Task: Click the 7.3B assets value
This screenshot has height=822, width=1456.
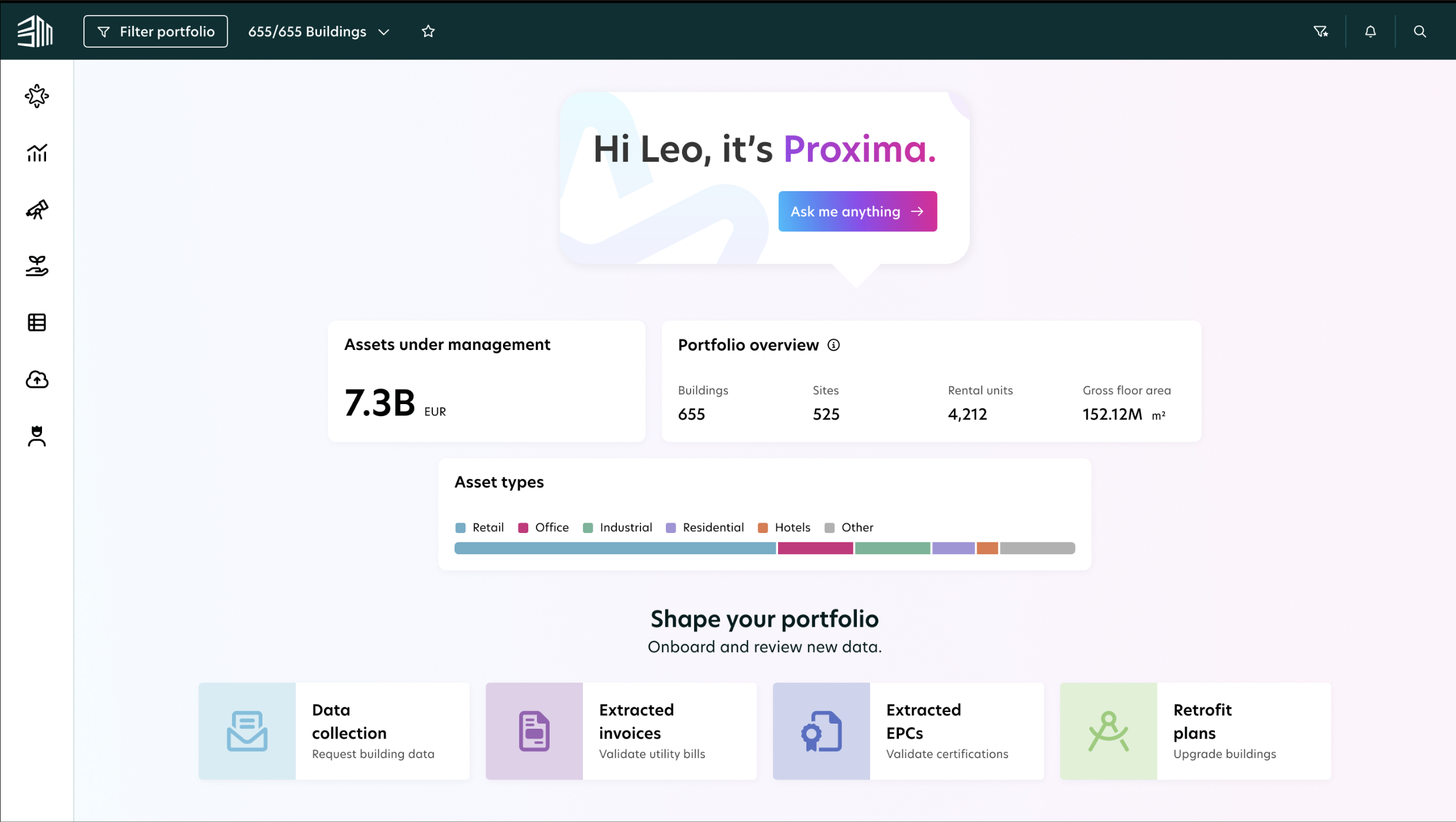Action: point(380,402)
